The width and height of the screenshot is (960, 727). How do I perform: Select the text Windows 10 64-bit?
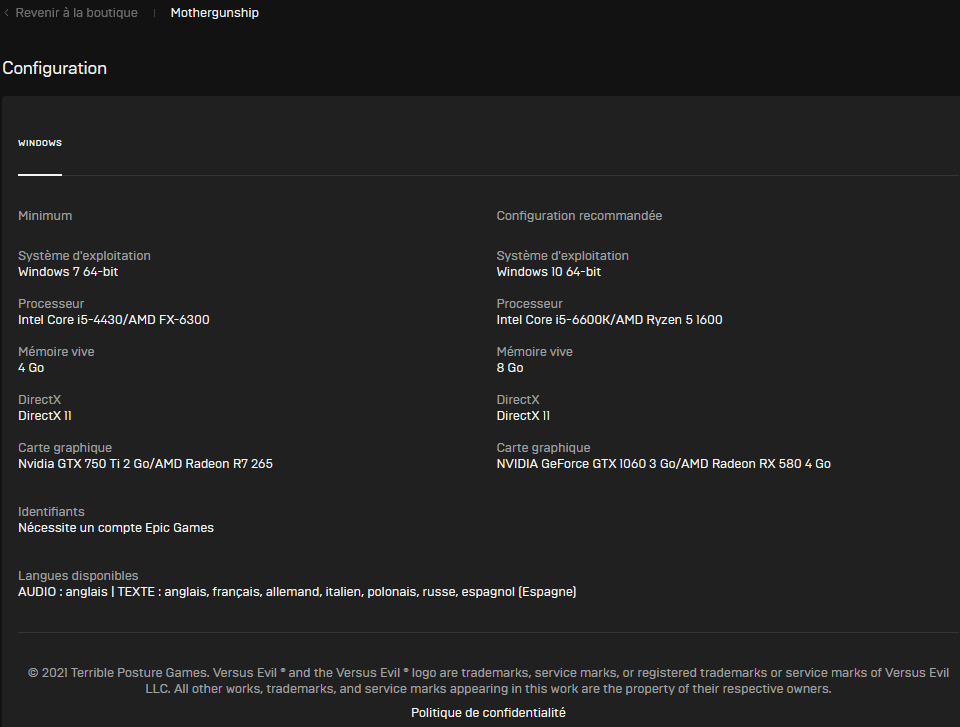(x=549, y=272)
